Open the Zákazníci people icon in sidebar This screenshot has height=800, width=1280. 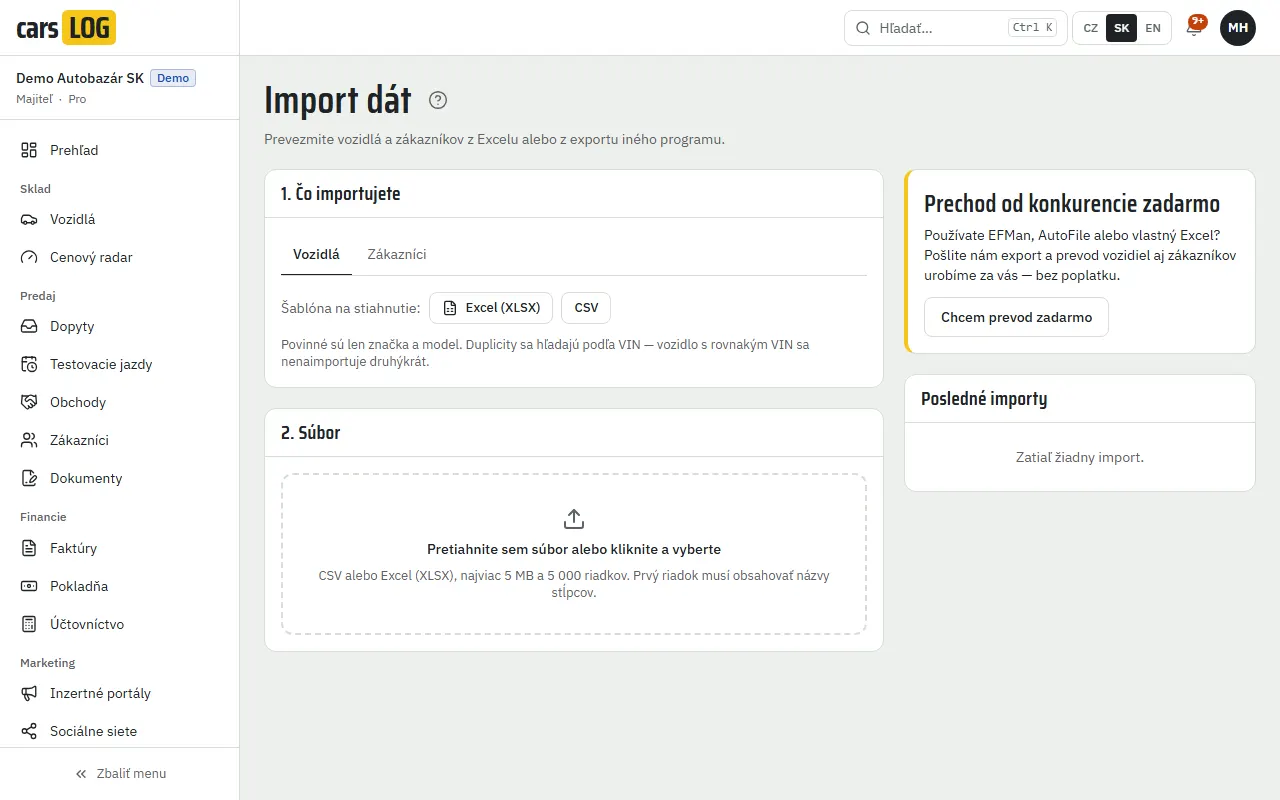pos(29,440)
